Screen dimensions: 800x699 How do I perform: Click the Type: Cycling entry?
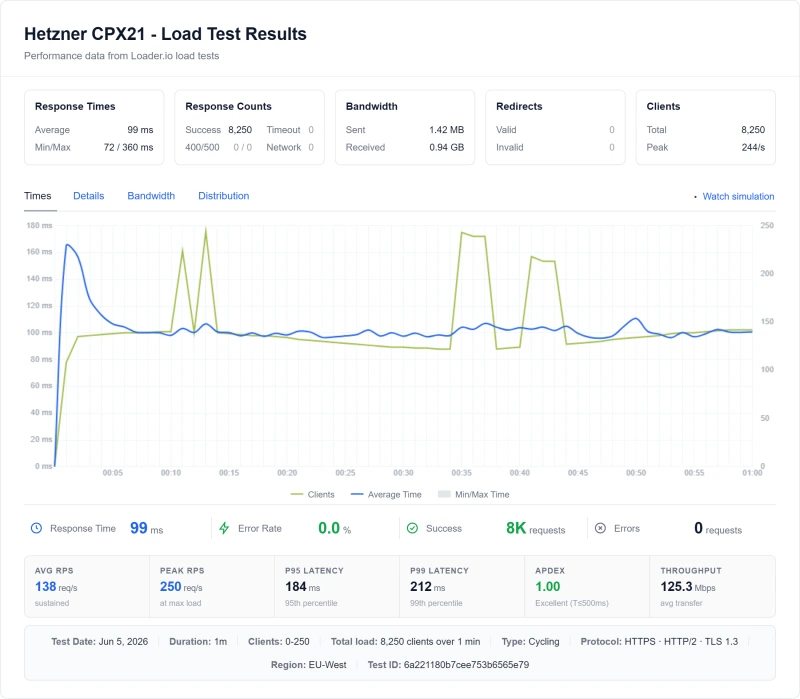coord(531,641)
